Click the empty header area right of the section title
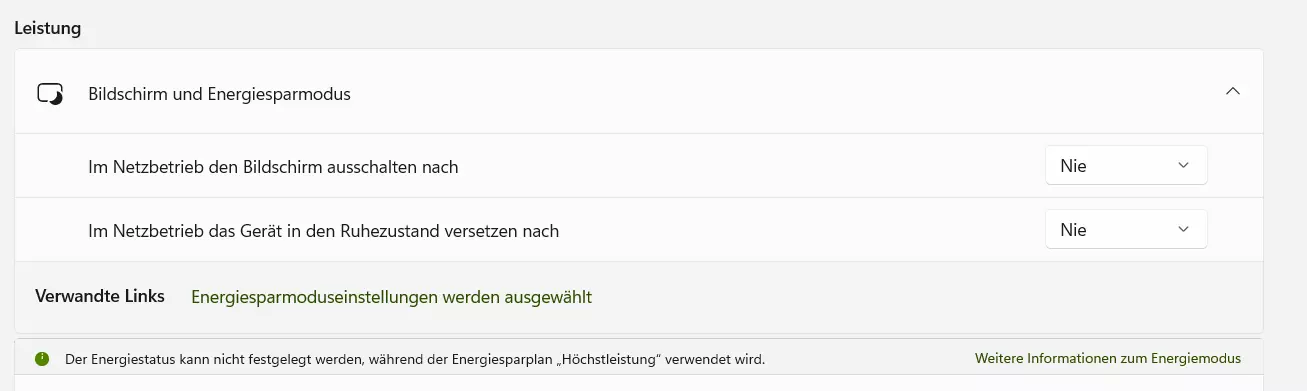Screen dimensions: 1307x391 coord(780,92)
